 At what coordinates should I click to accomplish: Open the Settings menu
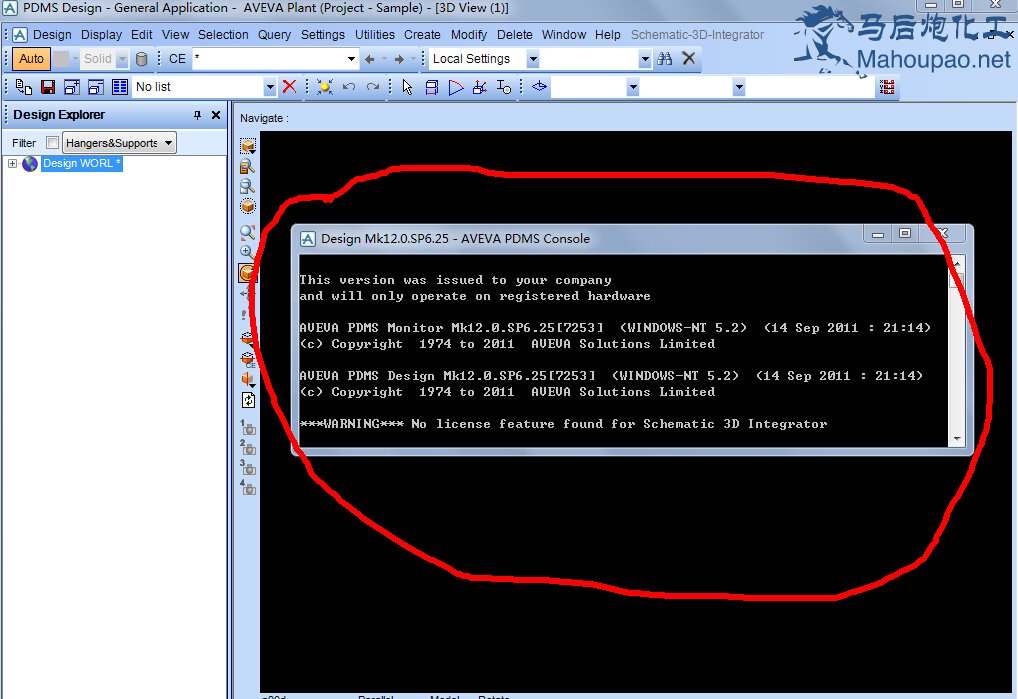(323, 35)
